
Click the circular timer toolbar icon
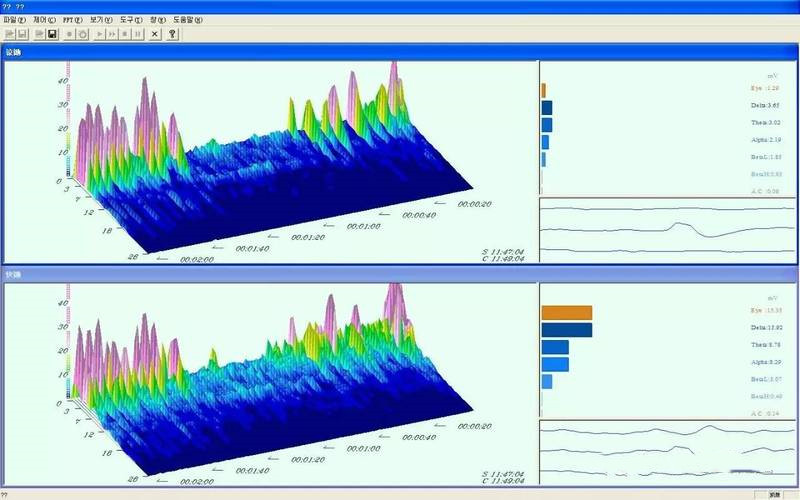pos(83,34)
